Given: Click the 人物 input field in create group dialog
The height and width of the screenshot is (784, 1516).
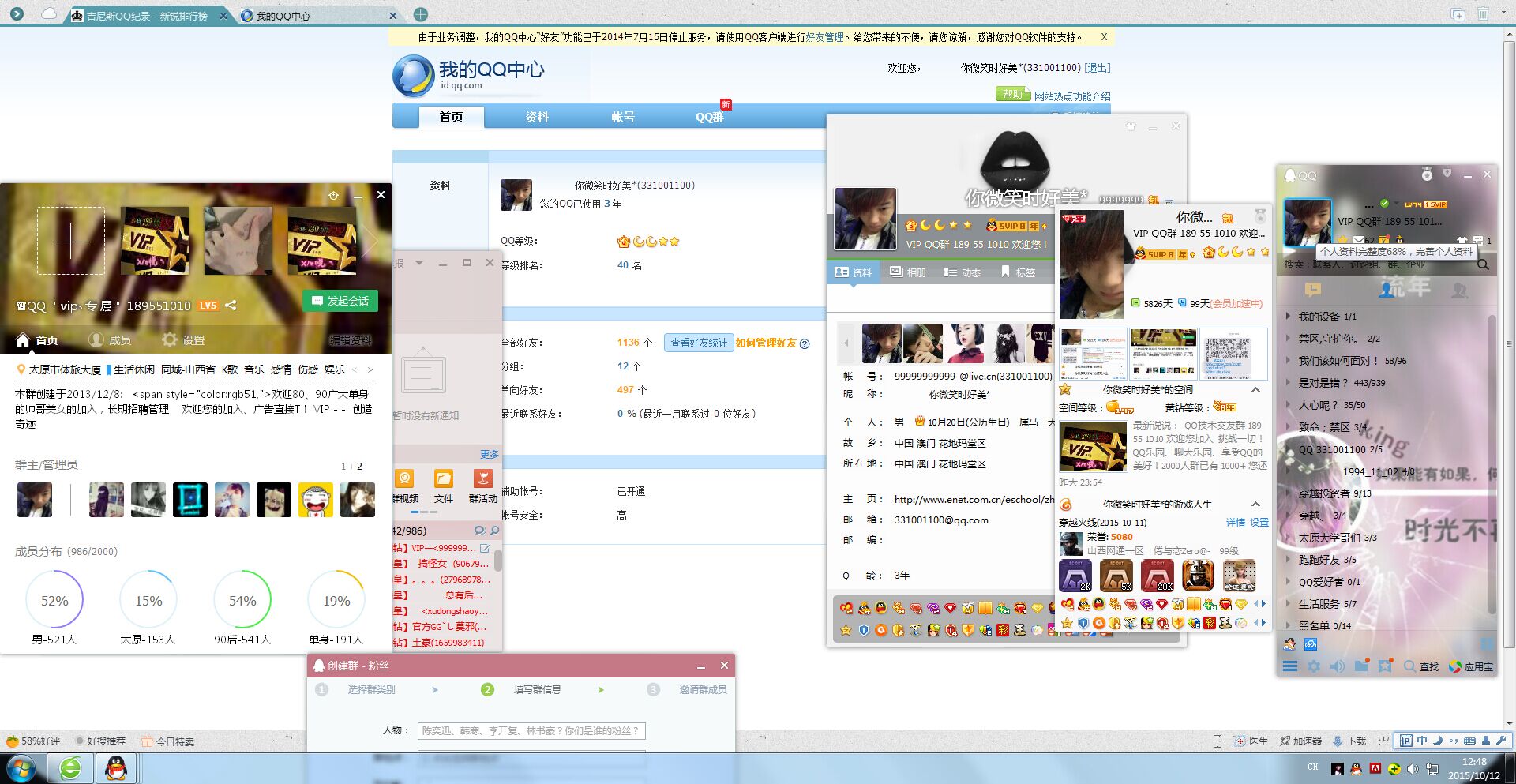Looking at the screenshot, I should pos(531,730).
